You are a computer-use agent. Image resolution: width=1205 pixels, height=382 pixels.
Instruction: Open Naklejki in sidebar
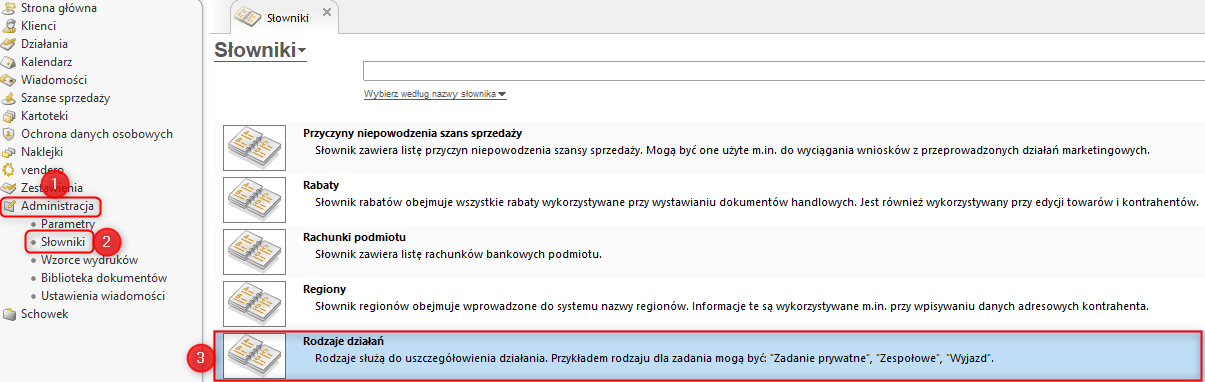(x=43, y=151)
